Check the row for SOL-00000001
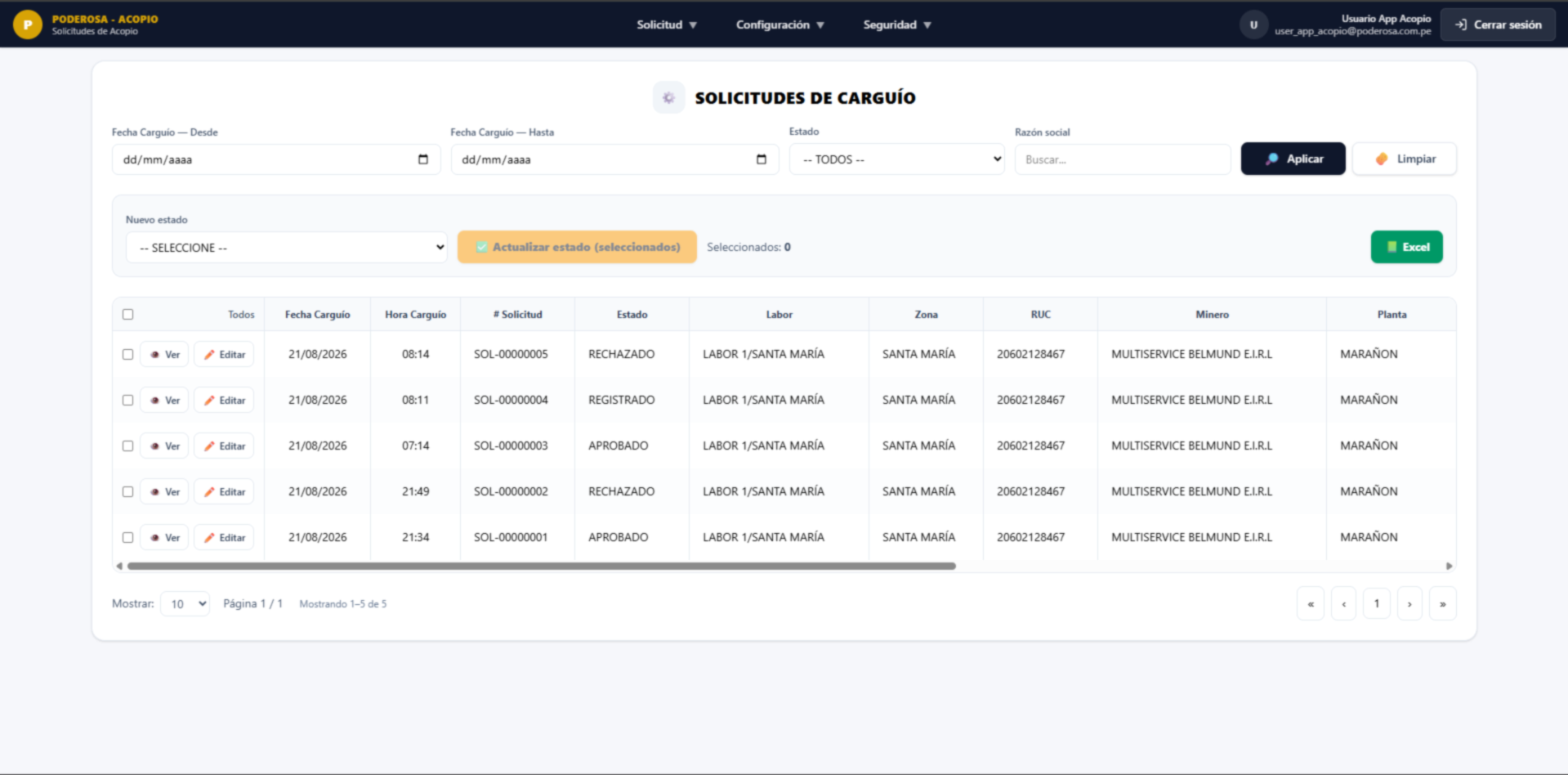The height and width of the screenshot is (775, 1568). click(x=127, y=537)
